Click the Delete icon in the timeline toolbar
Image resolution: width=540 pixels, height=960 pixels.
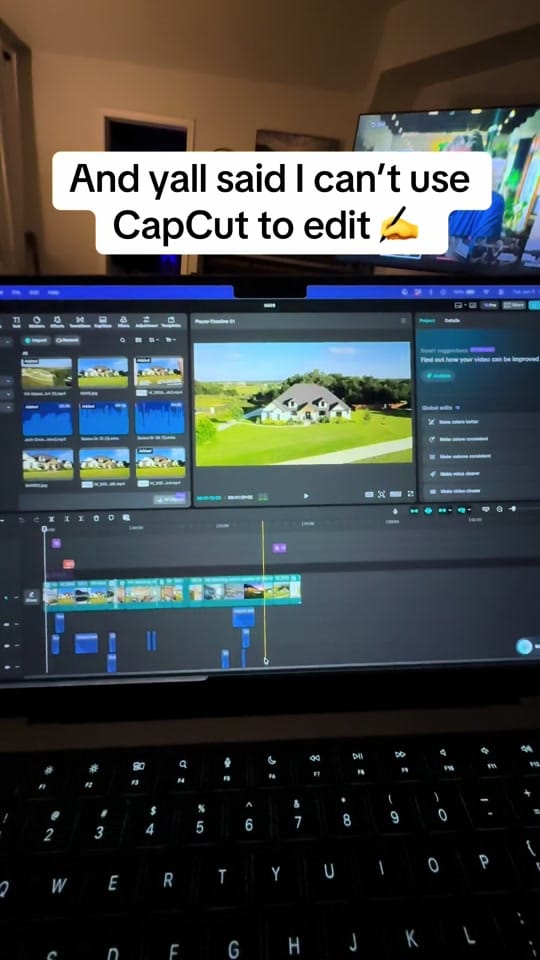click(96, 518)
